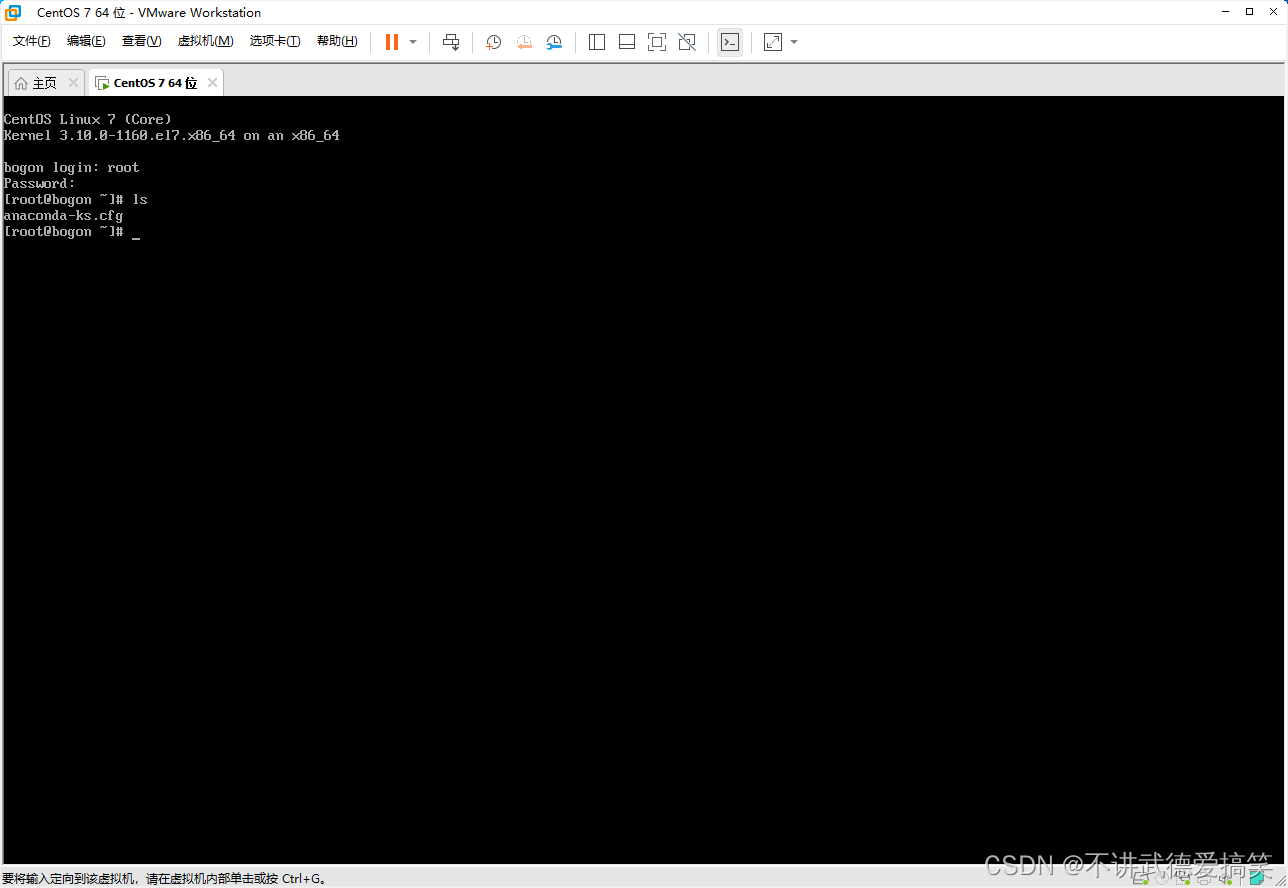Open the 帮助(H) menu

pos(337,41)
